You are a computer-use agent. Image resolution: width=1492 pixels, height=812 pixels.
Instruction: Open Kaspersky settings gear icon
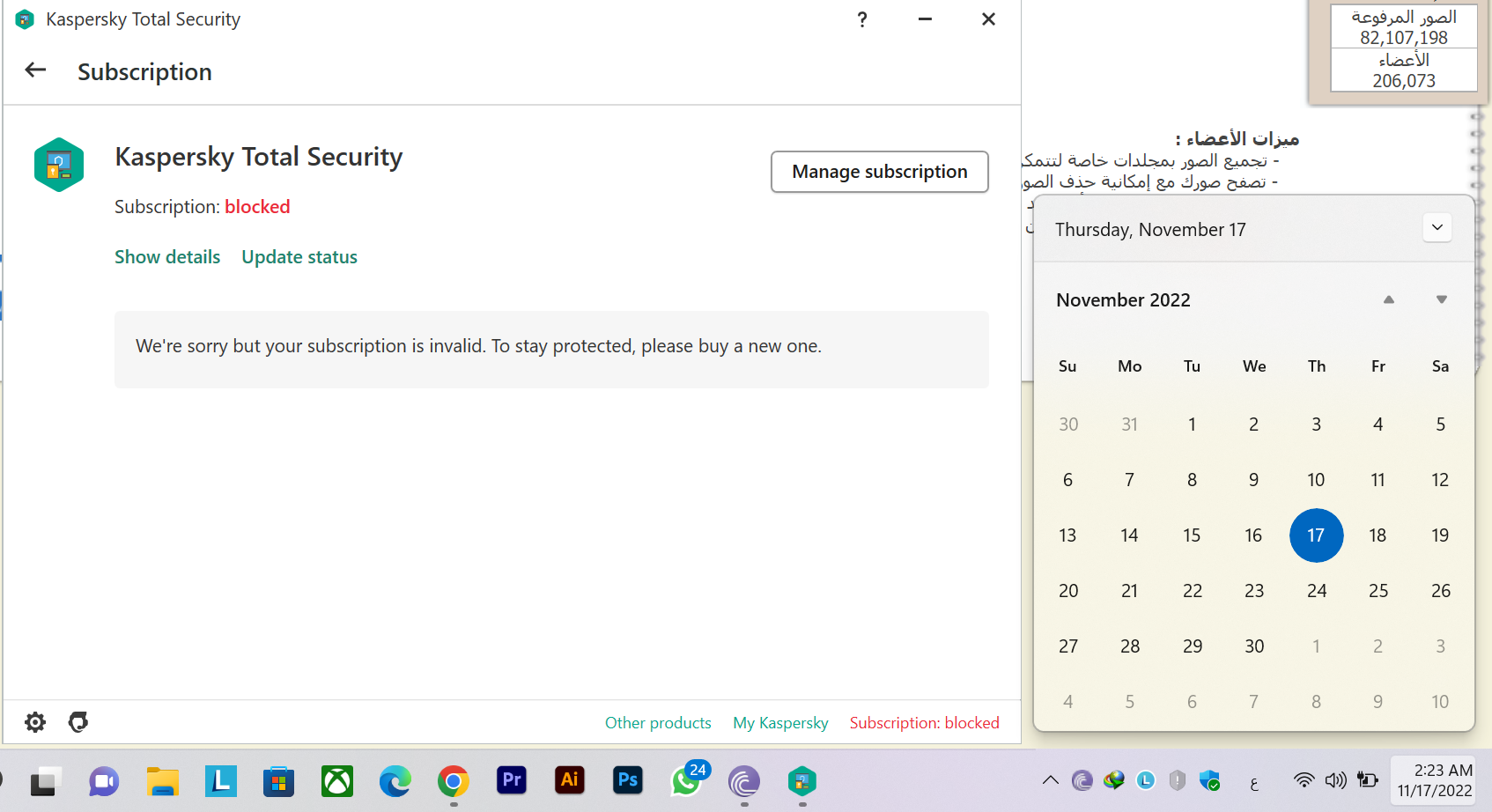click(x=35, y=722)
